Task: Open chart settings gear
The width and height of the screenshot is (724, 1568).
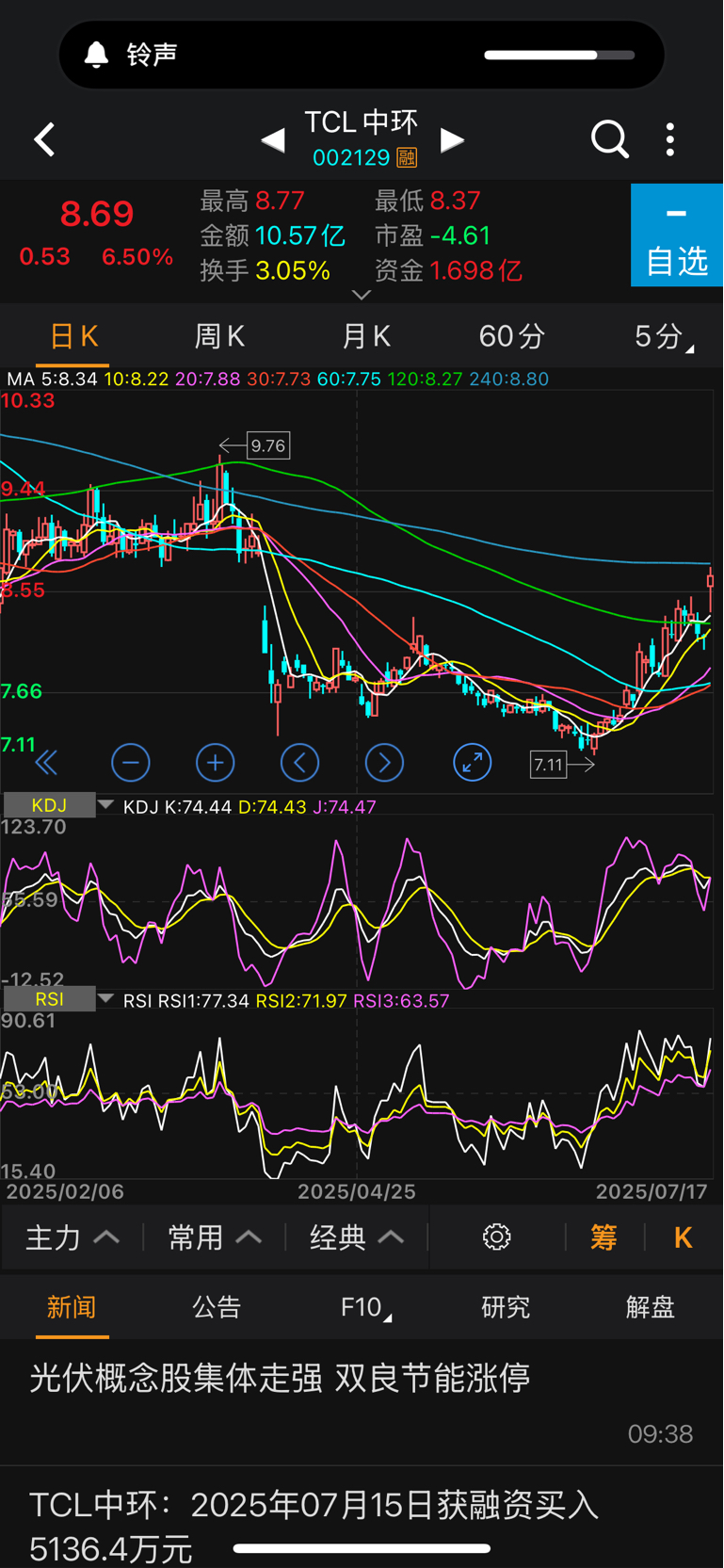Action: click(496, 1237)
